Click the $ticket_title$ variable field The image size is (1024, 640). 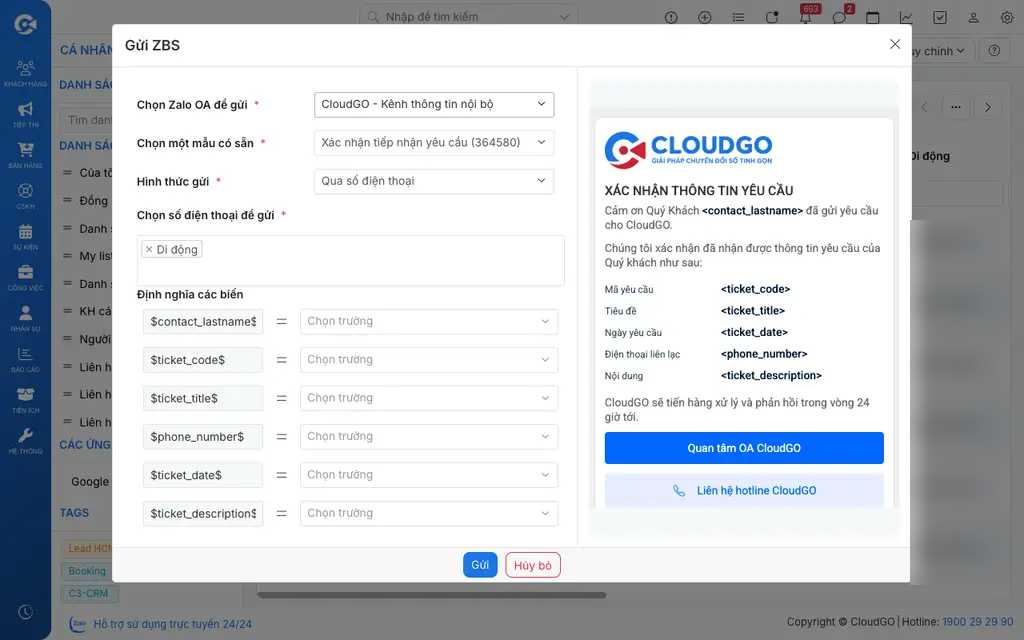click(x=203, y=398)
